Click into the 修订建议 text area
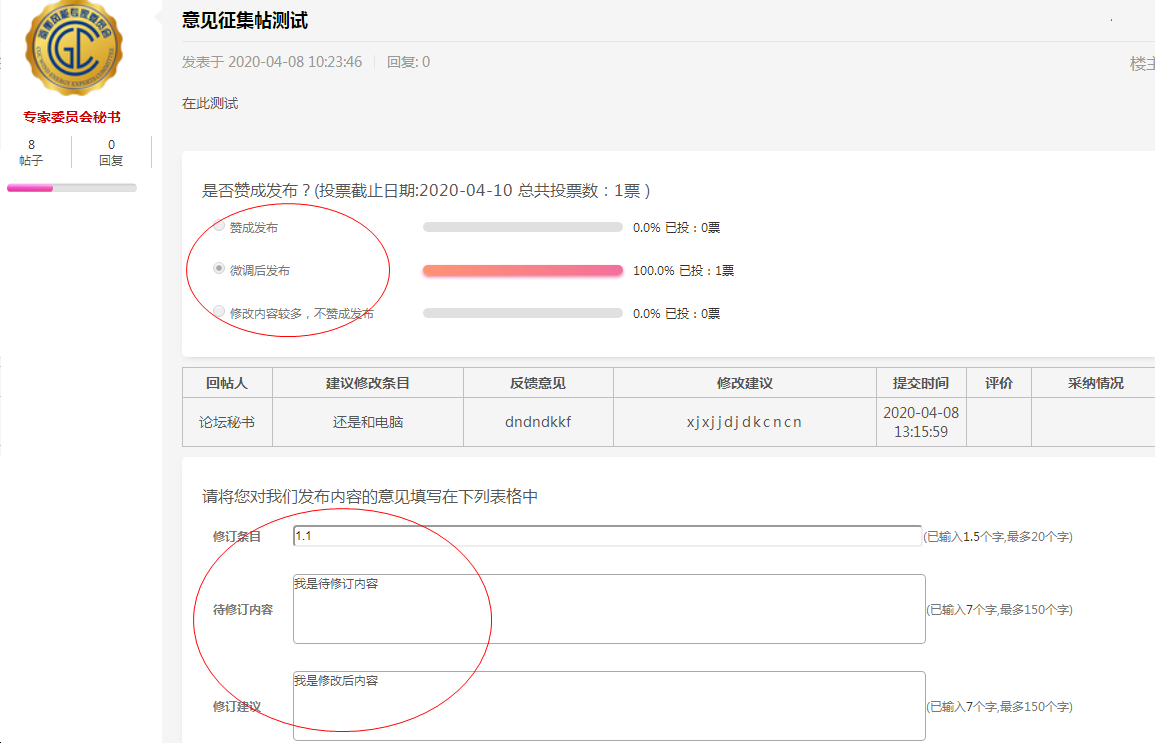 (608, 705)
